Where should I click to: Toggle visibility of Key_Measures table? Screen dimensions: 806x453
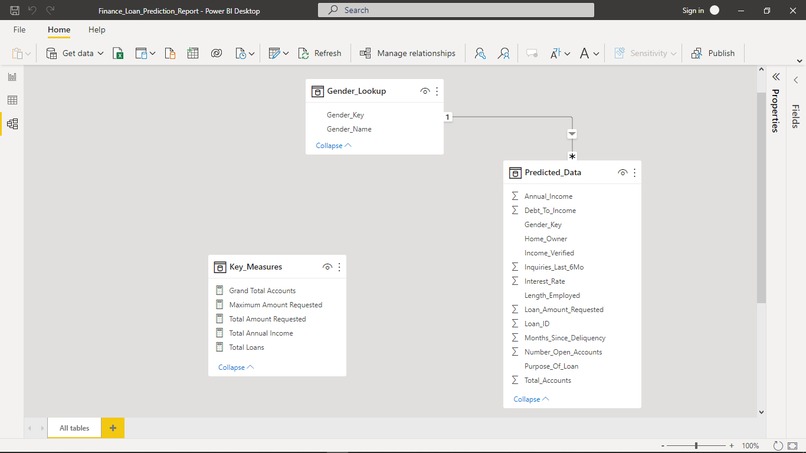(327, 267)
